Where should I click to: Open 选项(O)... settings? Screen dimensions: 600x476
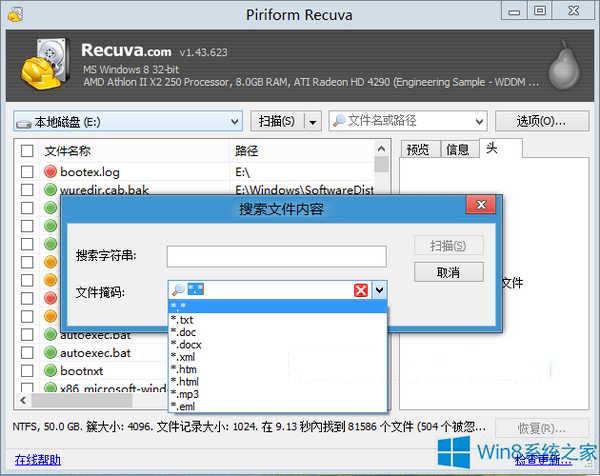(x=541, y=122)
